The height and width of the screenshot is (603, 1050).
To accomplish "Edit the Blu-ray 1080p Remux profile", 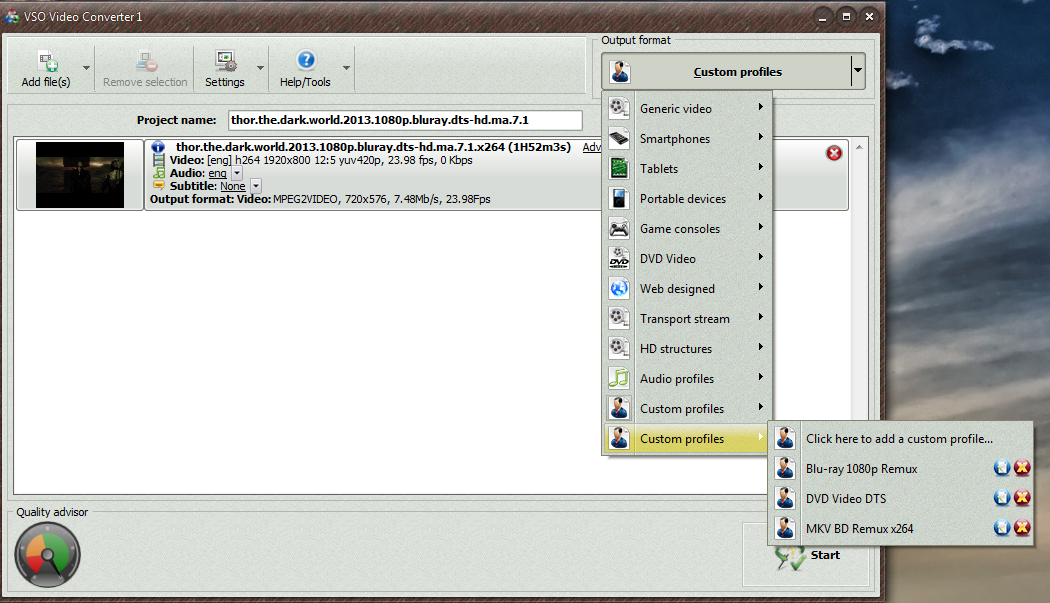I will pyautogui.click(x=1002, y=468).
